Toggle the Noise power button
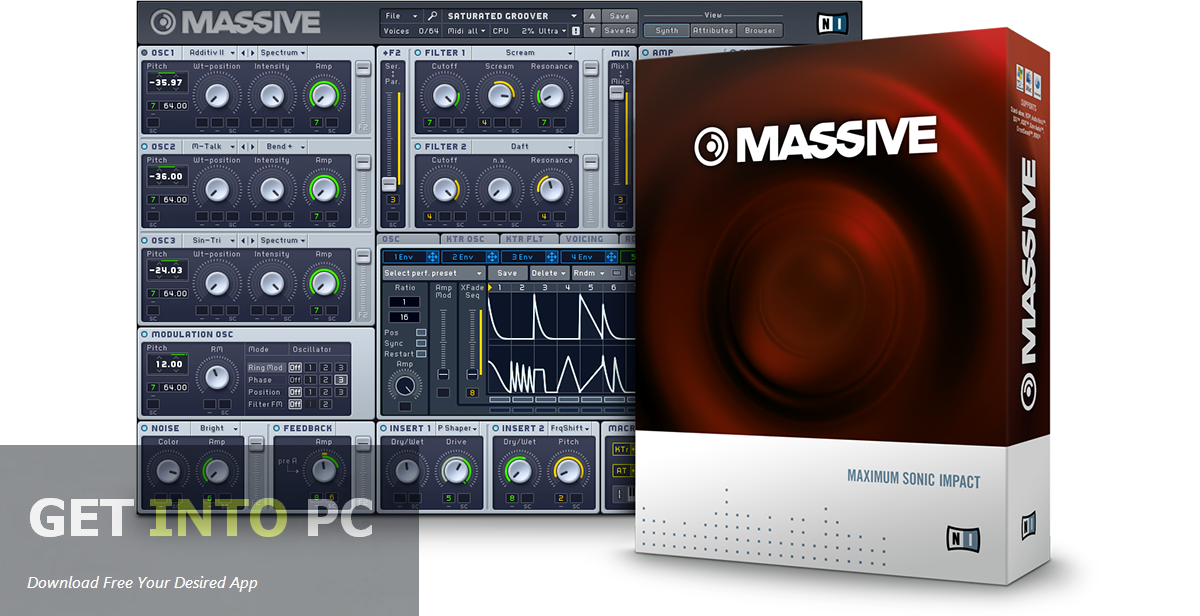The height and width of the screenshot is (616, 1200). pyautogui.click(x=145, y=428)
